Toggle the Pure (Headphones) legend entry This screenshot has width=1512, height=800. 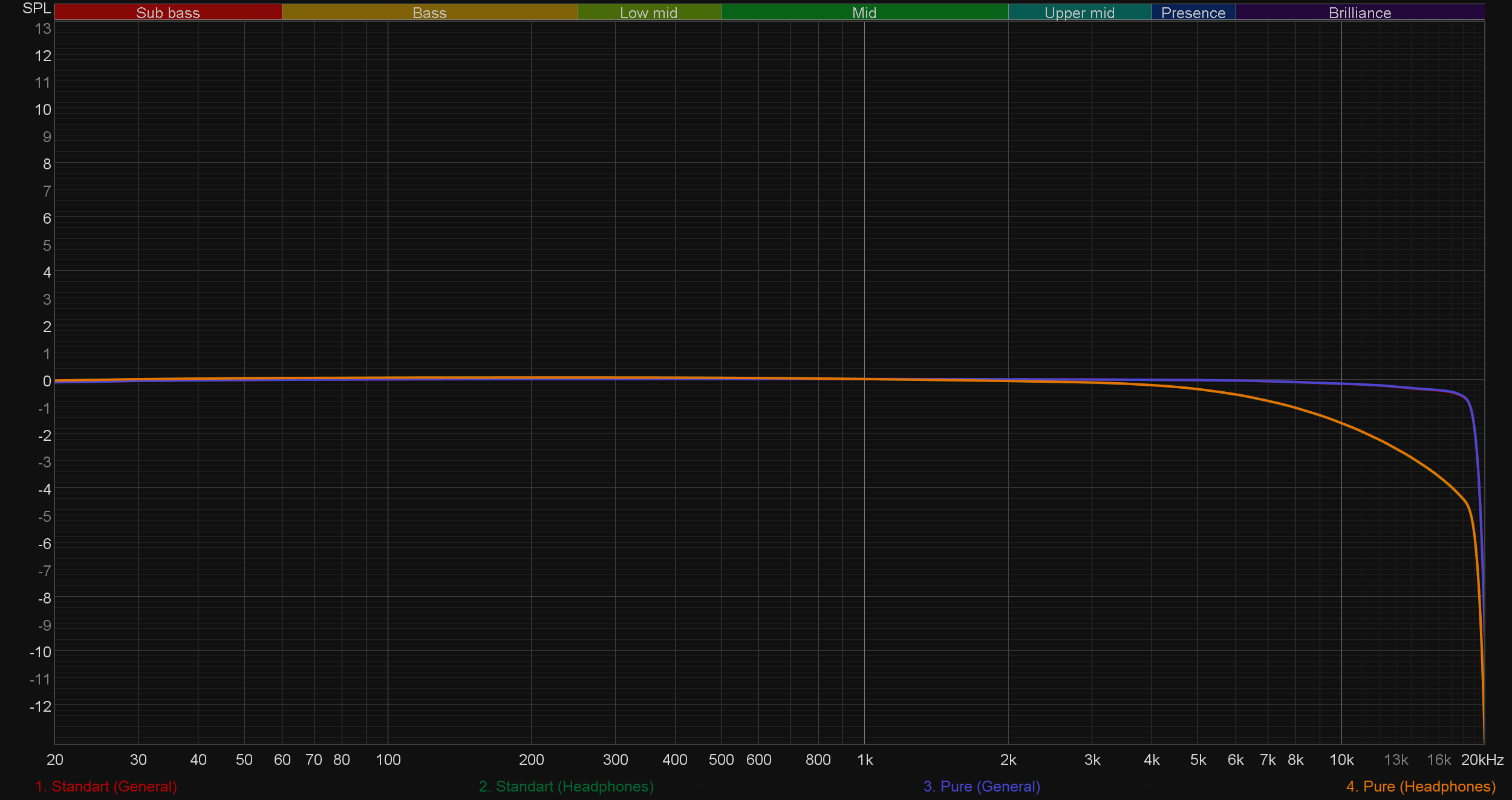[1421, 786]
